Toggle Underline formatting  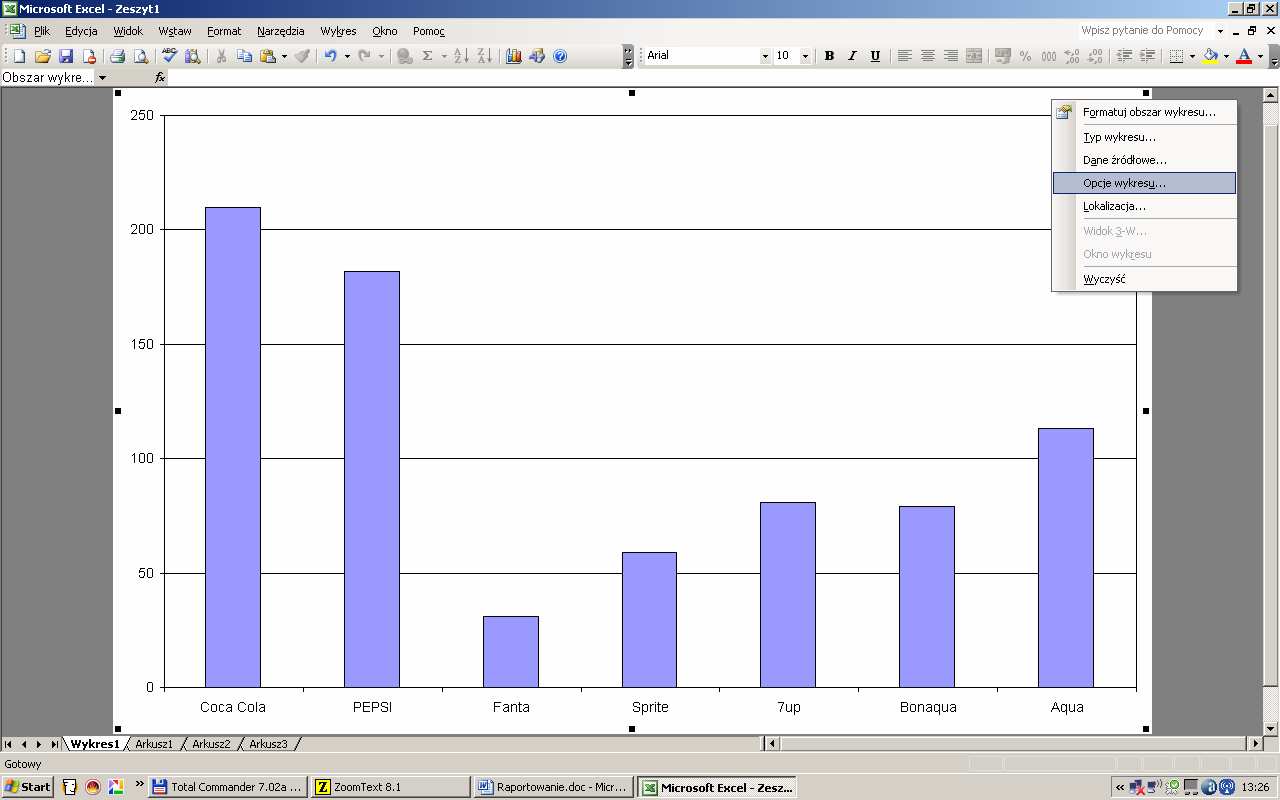(x=876, y=56)
